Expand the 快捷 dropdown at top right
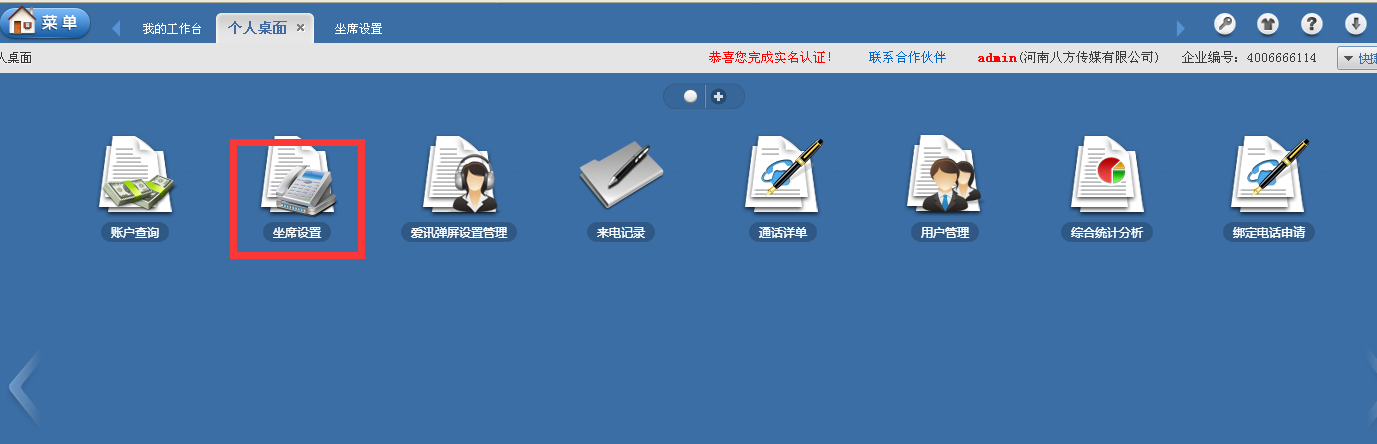This screenshot has height=444, width=1377. (1357, 59)
